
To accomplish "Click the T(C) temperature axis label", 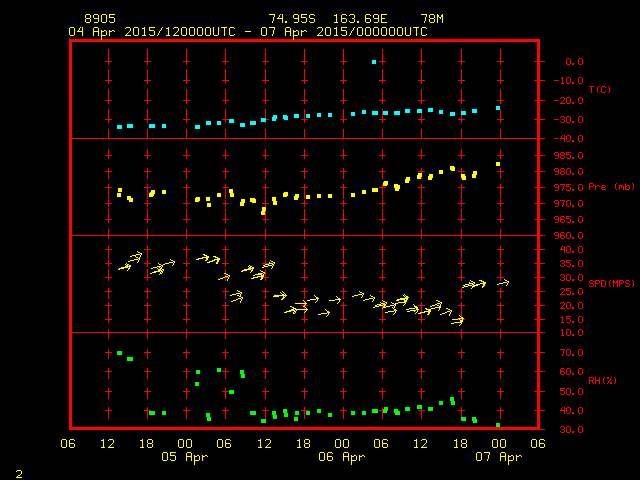I will click(x=599, y=90).
